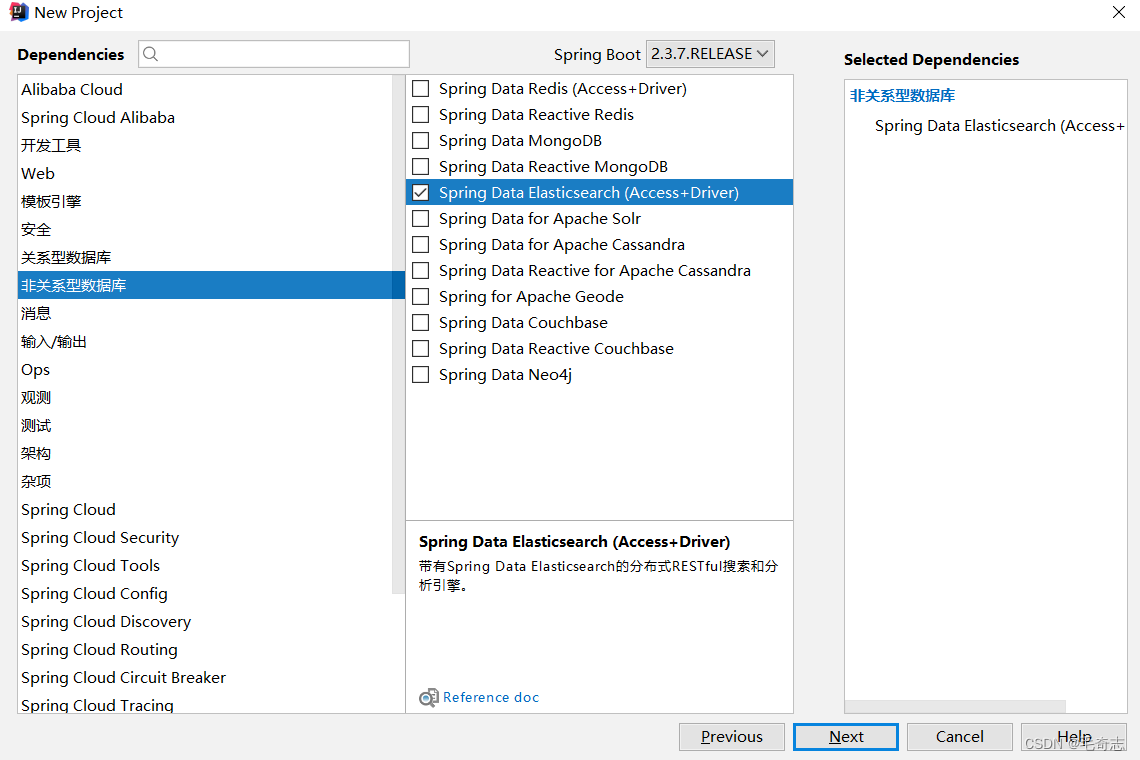This screenshot has width=1140, height=760.
Task: Check Spring Data for Apache Solr
Action: point(420,219)
